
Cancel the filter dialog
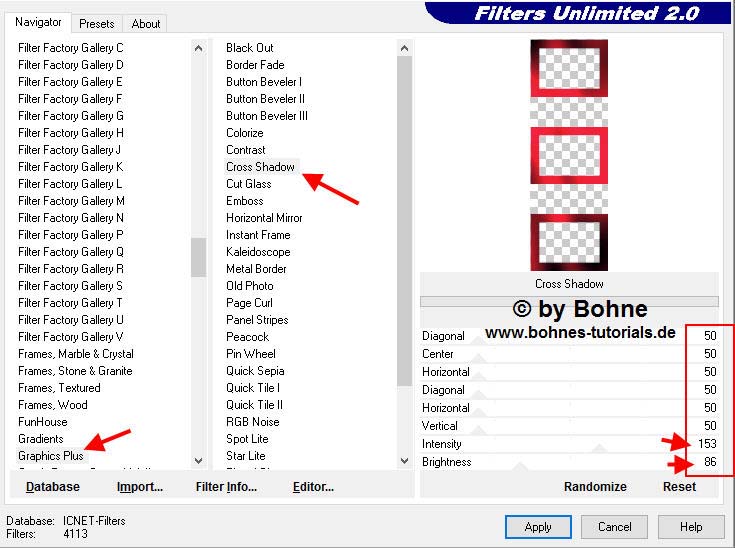615,527
